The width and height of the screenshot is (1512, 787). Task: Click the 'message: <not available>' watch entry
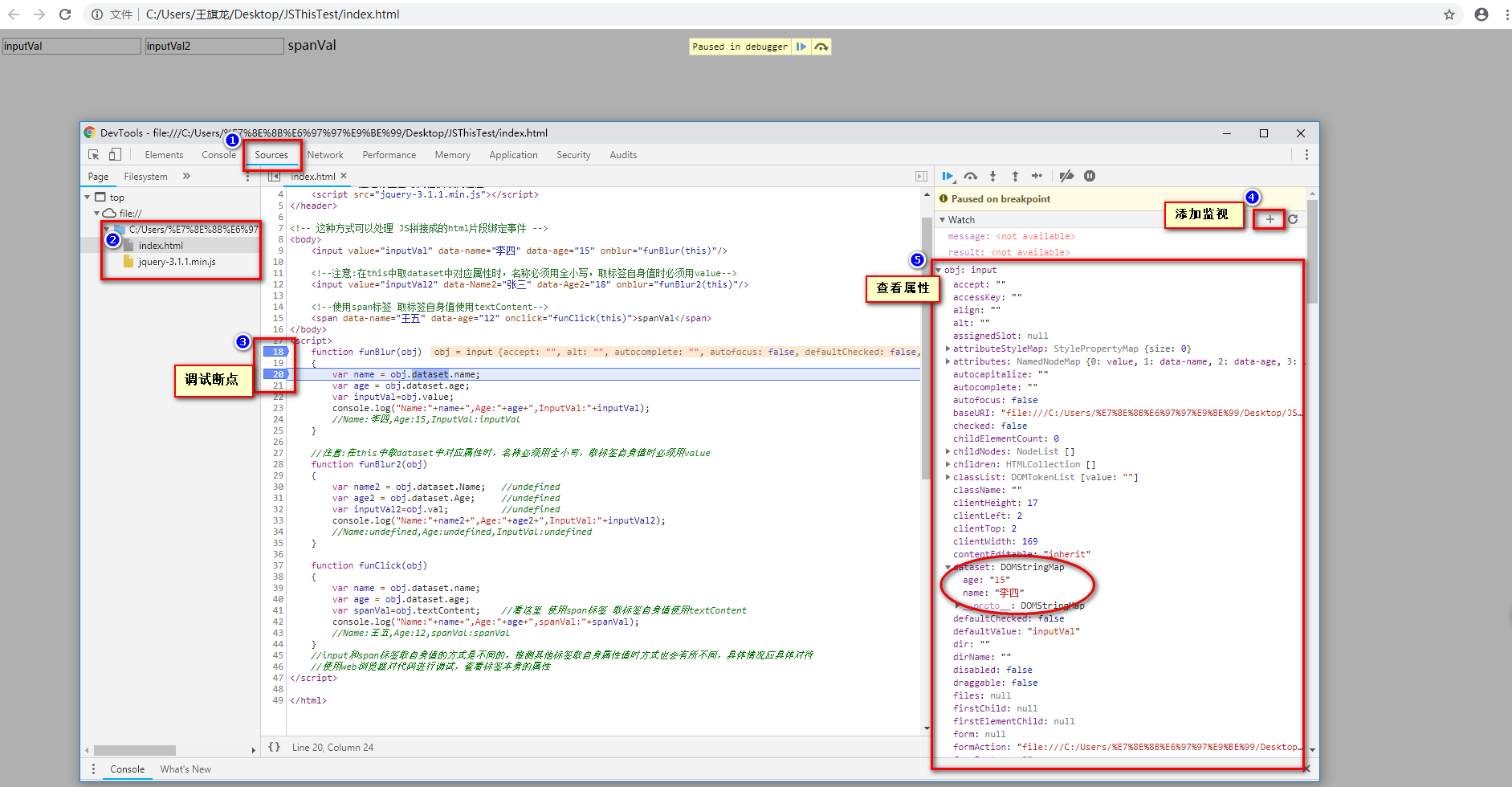[1011, 236]
